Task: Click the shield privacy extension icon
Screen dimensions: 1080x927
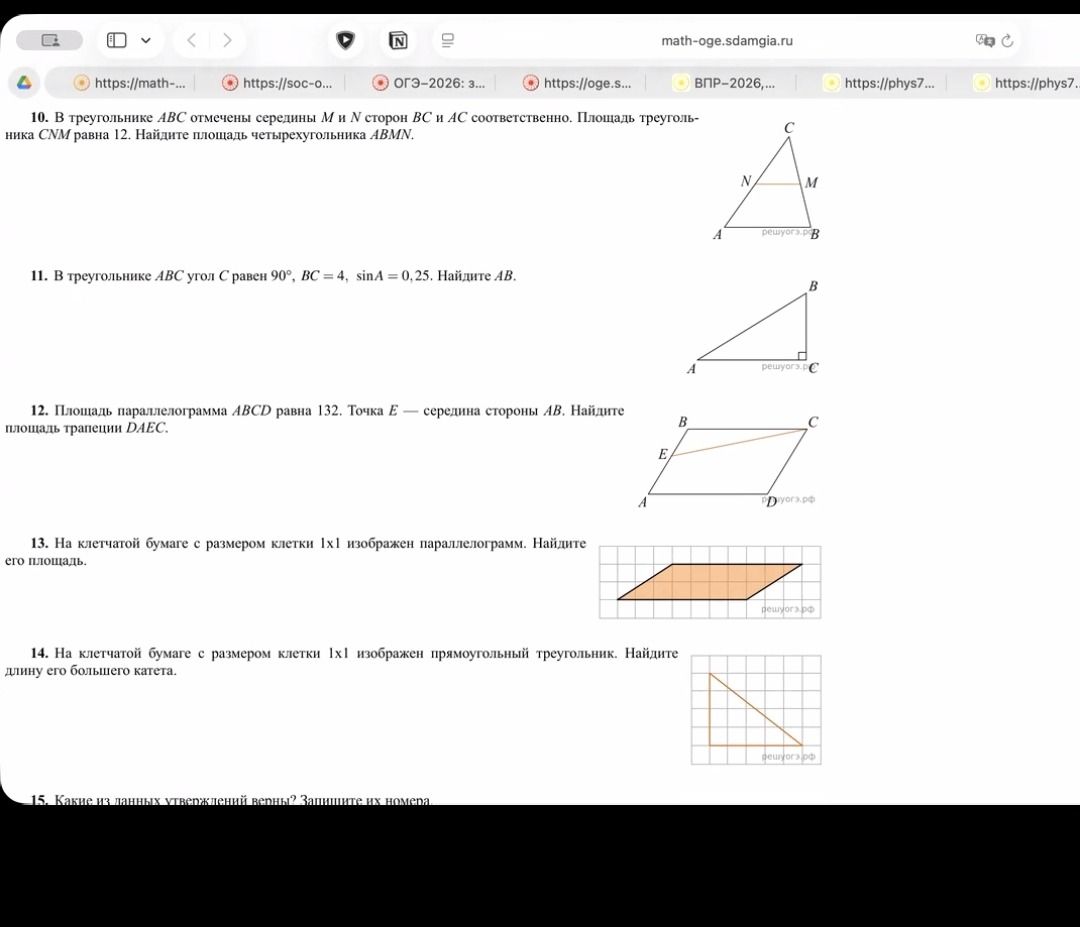Action: pyautogui.click(x=345, y=40)
